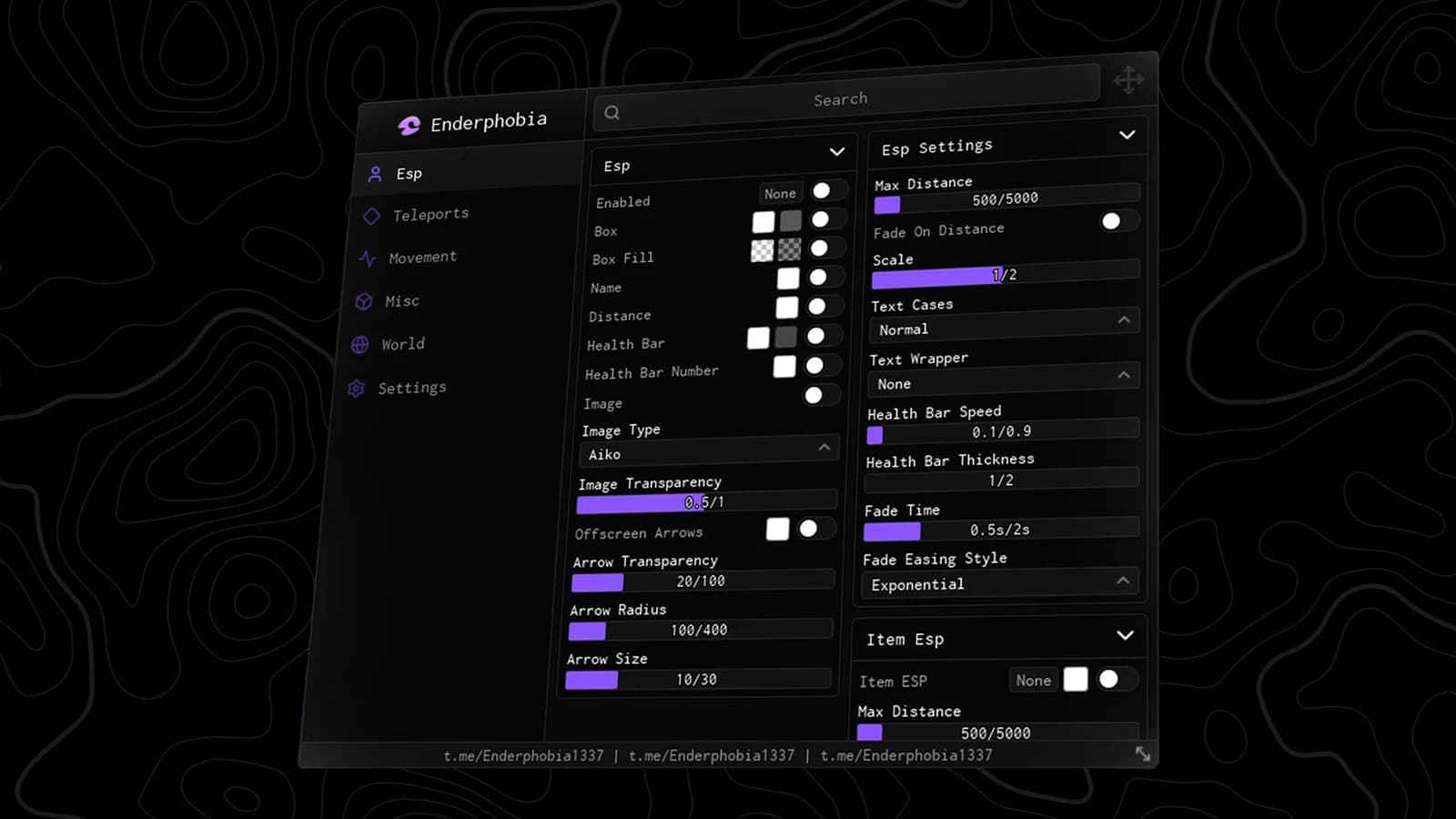This screenshot has height=819, width=1456.
Task: Toggle Fade On Distance switch
Action: (1118, 221)
